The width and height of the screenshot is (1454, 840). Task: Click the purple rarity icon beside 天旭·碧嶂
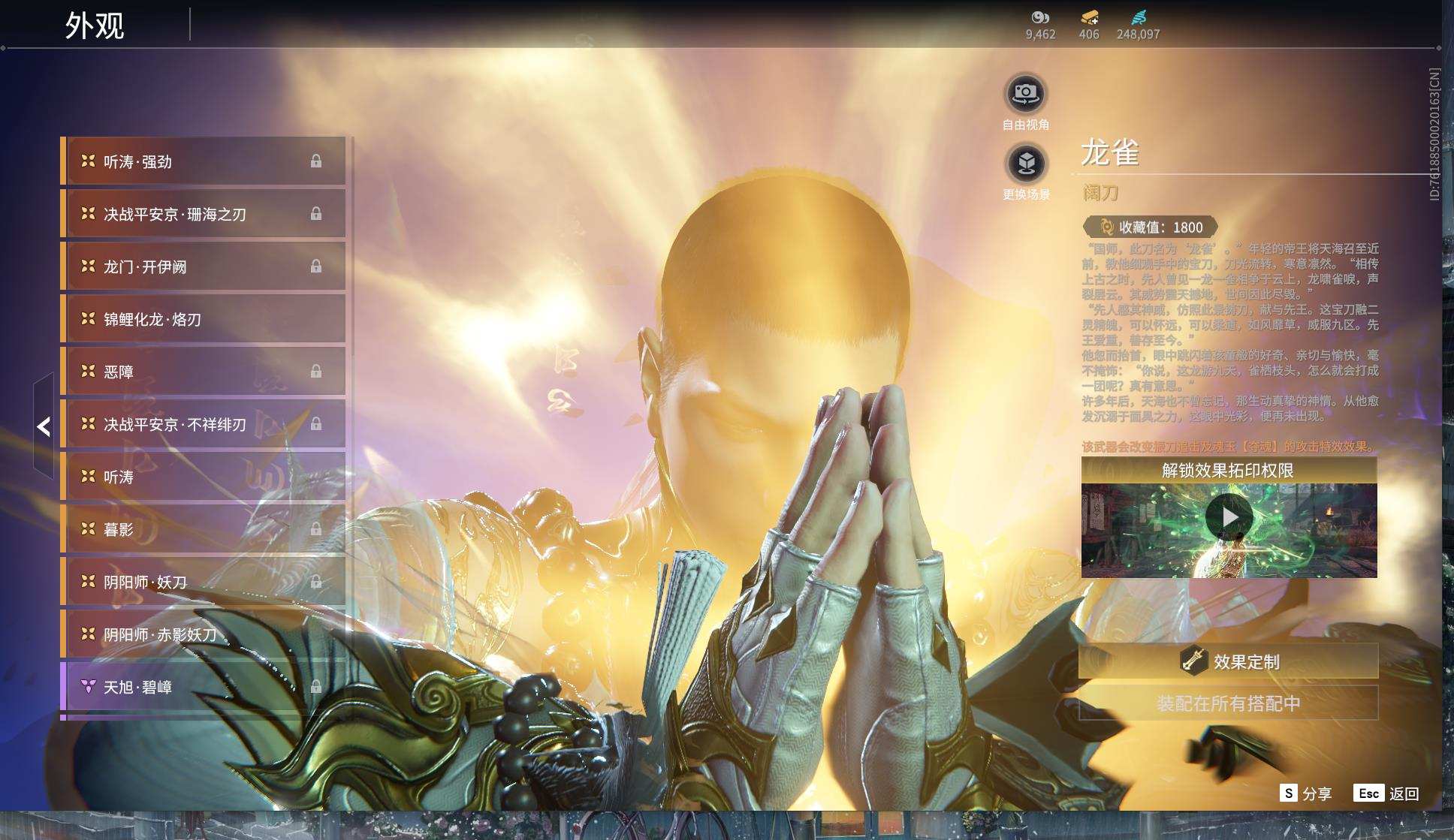point(88,686)
